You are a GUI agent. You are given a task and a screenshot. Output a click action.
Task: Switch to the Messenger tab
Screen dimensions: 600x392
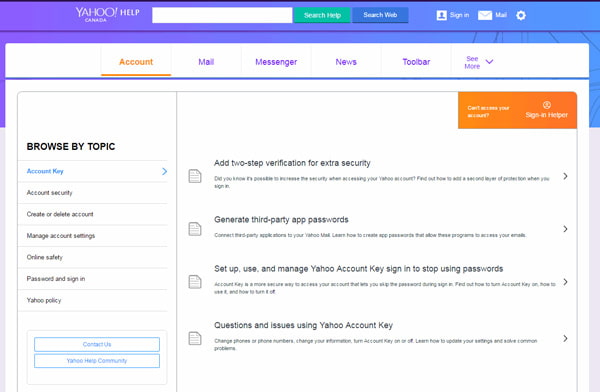coord(276,62)
